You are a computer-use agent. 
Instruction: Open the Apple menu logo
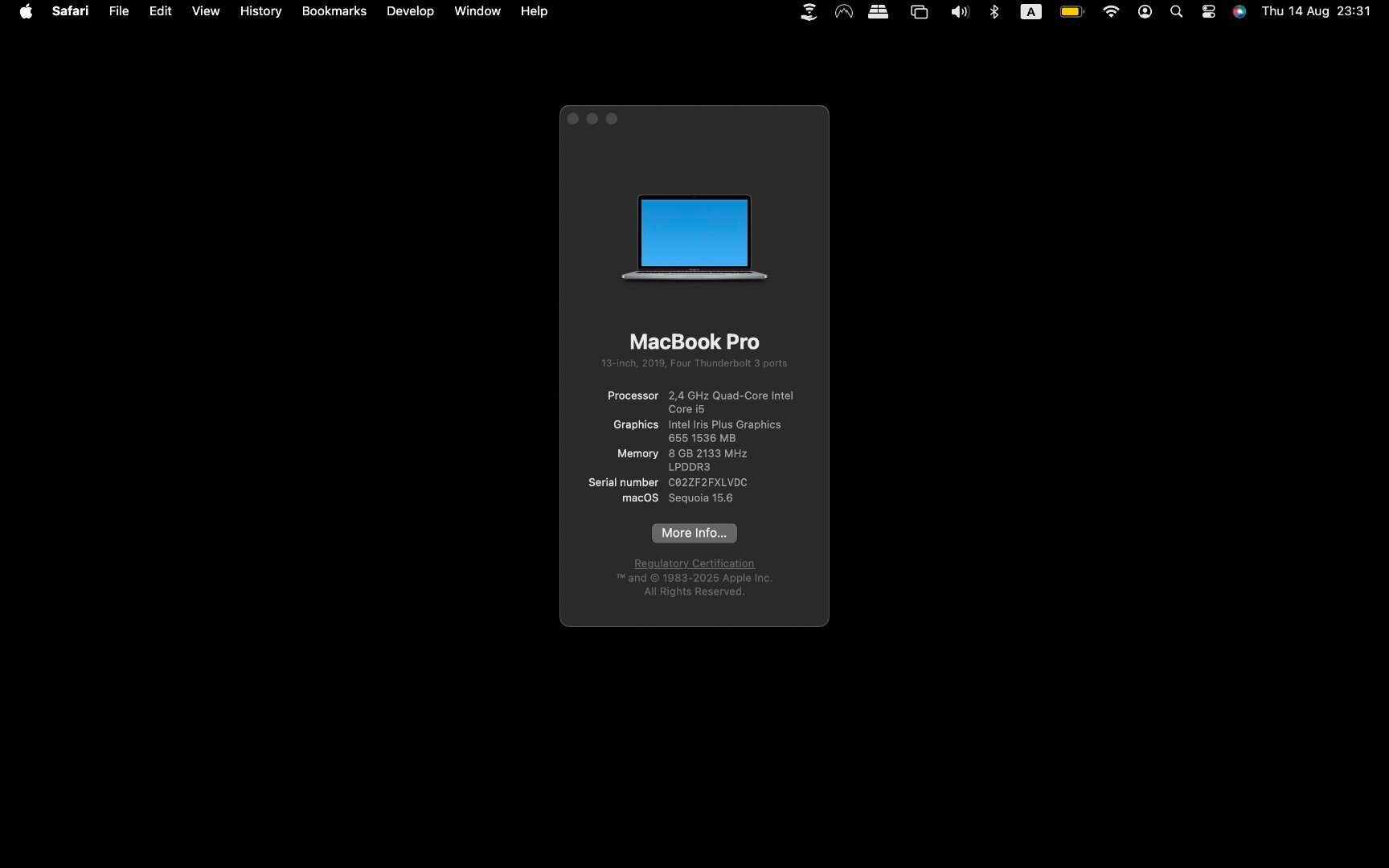[26, 11]
